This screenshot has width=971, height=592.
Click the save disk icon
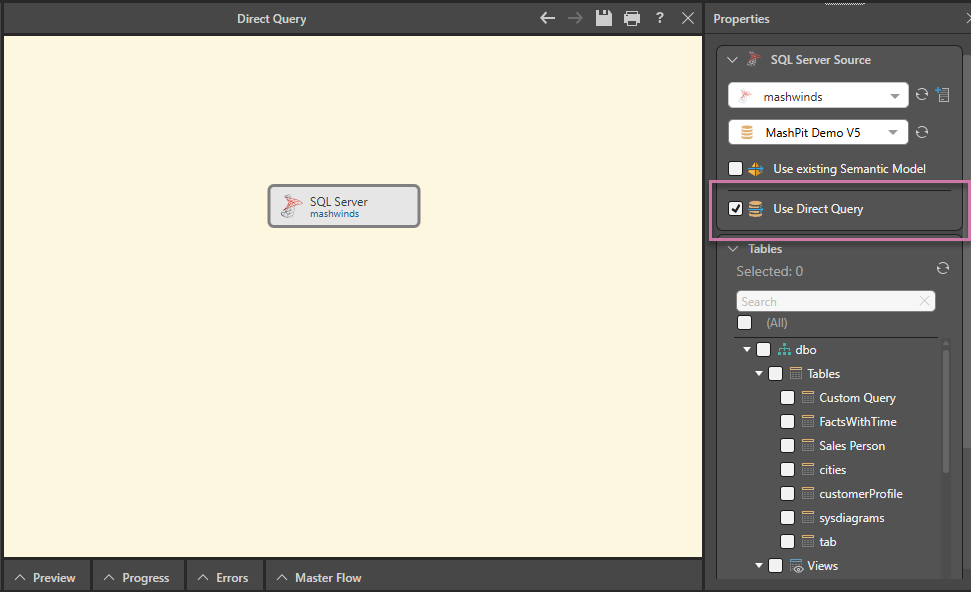point(603,18)
